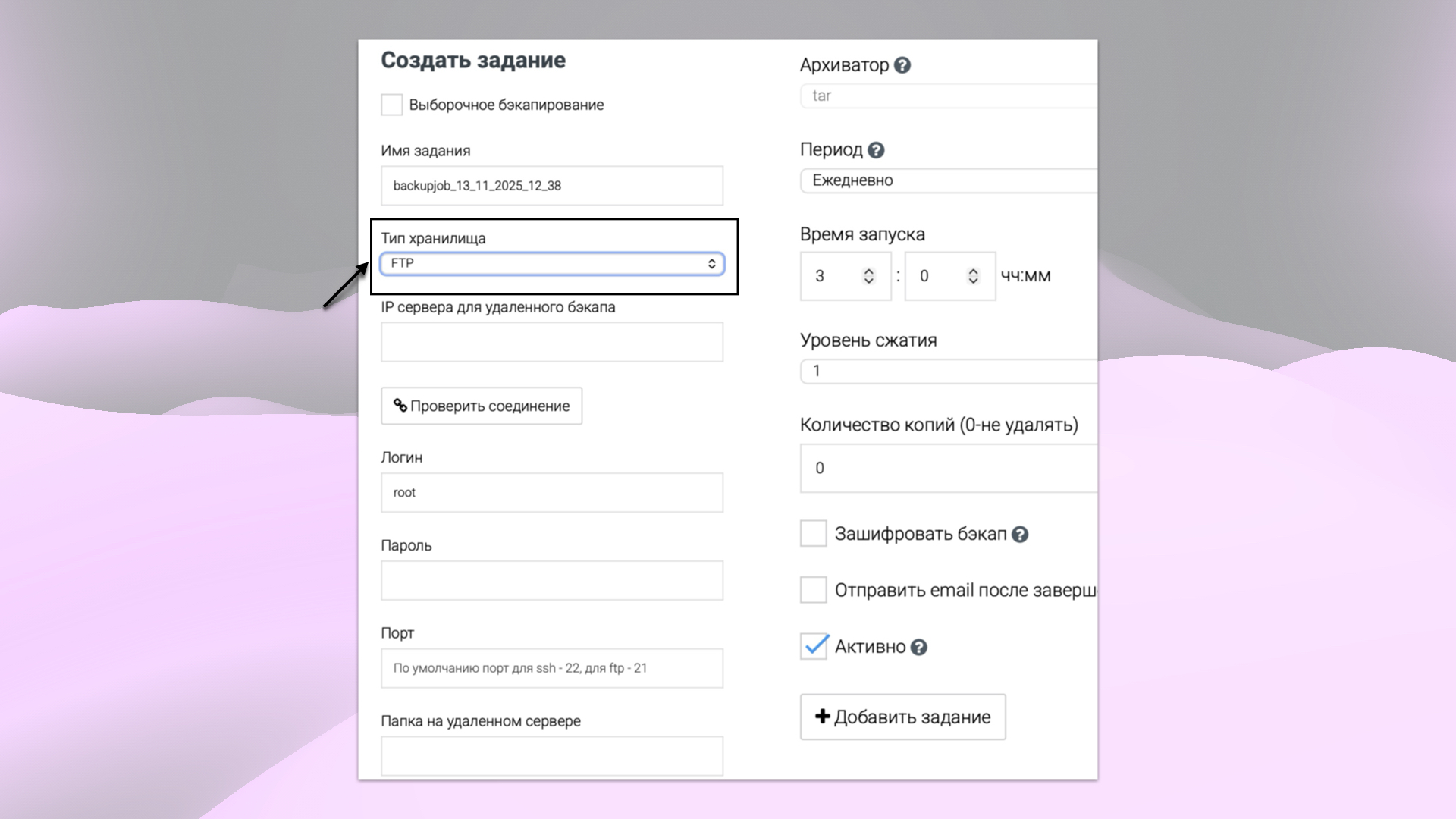View help for Зашифровать бэкап option
1456x819 pixels.
tap(1021, 535)
